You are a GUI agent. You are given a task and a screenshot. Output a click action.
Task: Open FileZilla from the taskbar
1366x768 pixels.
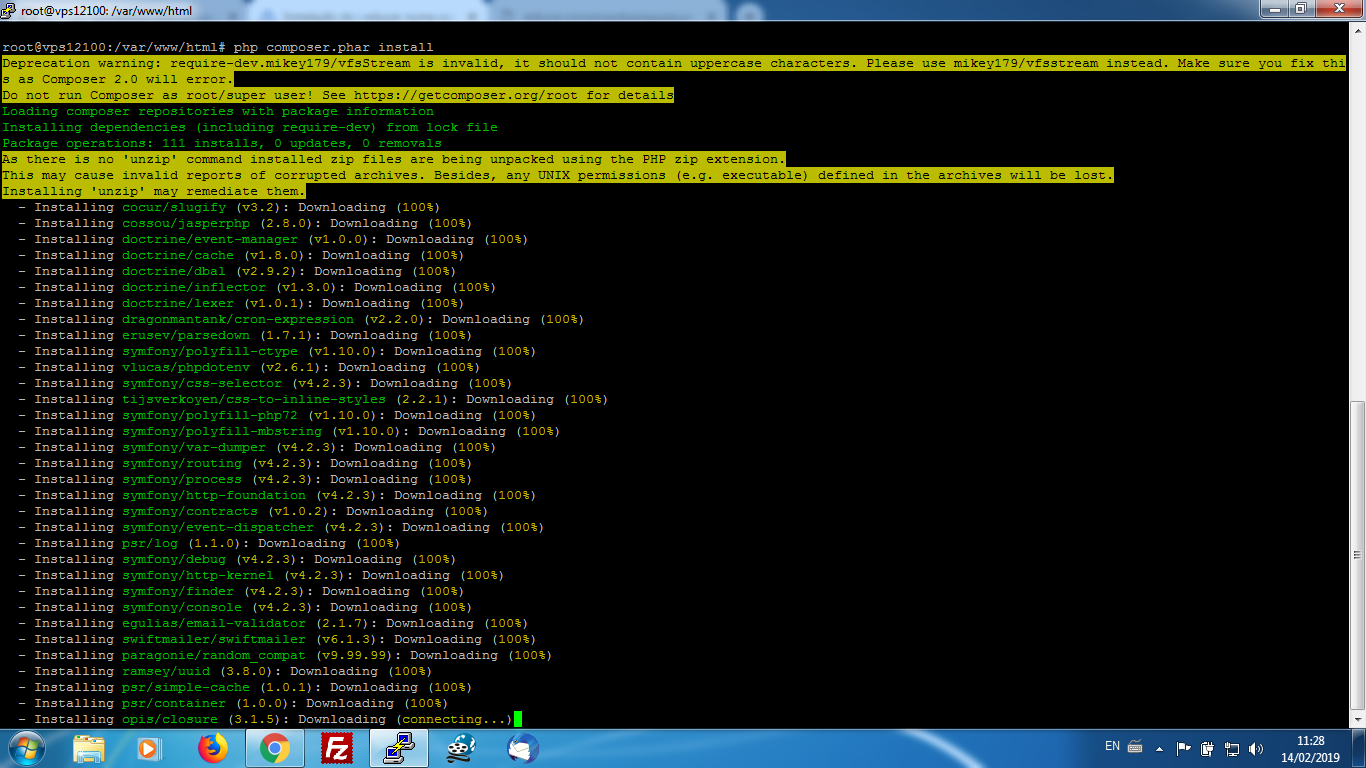pyautogui.click(x=336, y=748)
